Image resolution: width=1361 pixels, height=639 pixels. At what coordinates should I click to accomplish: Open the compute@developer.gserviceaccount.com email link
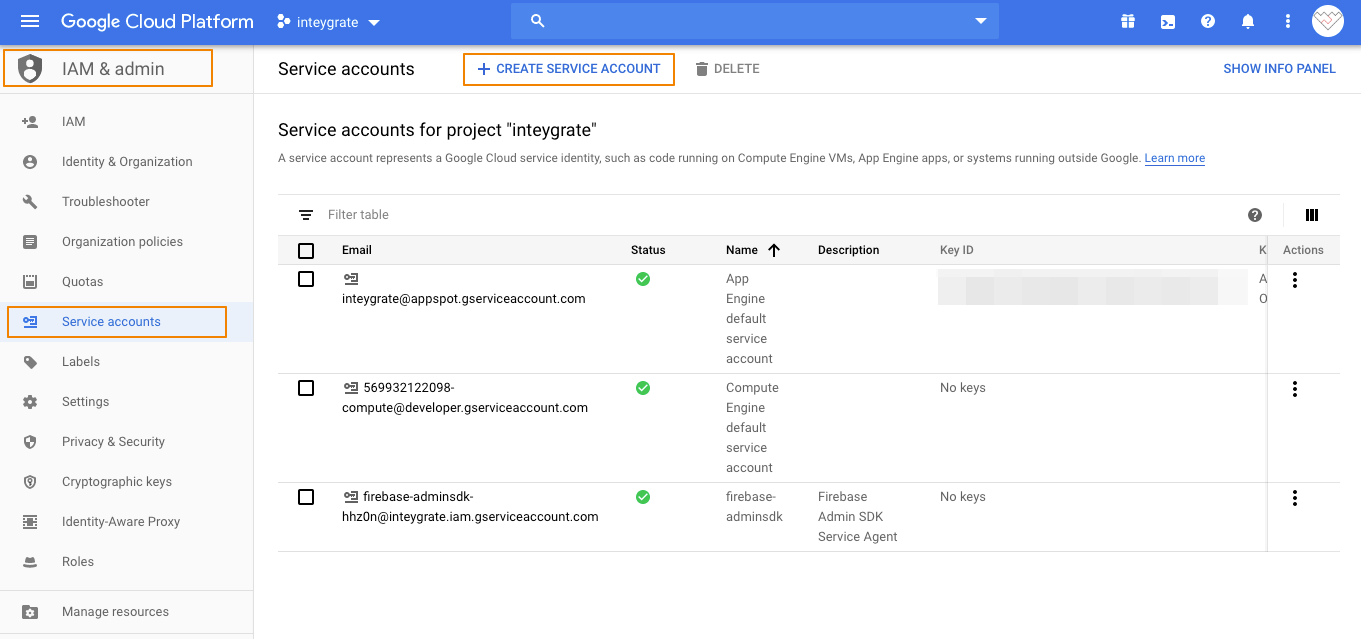465,398
